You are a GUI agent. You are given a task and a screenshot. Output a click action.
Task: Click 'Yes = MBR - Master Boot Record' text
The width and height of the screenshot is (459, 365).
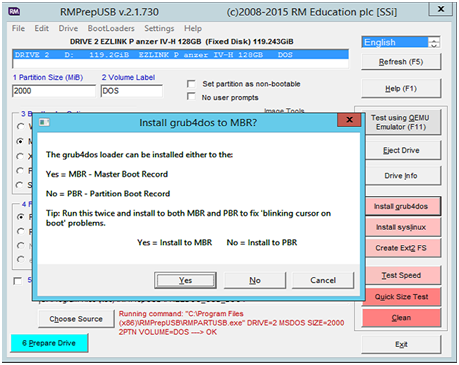pos(107,174)
